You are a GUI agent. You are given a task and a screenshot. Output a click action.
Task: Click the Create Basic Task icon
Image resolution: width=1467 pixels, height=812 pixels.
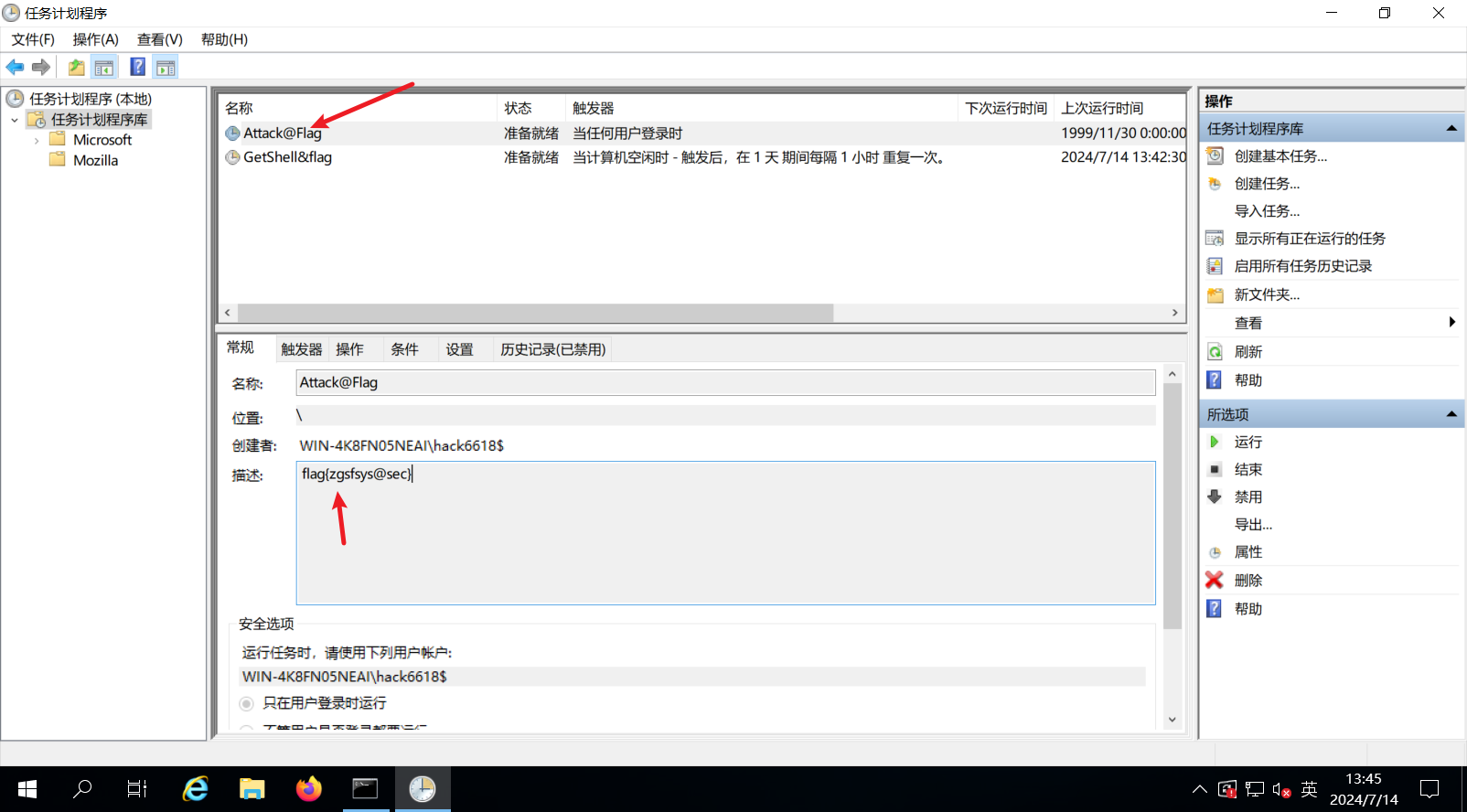1215,156
